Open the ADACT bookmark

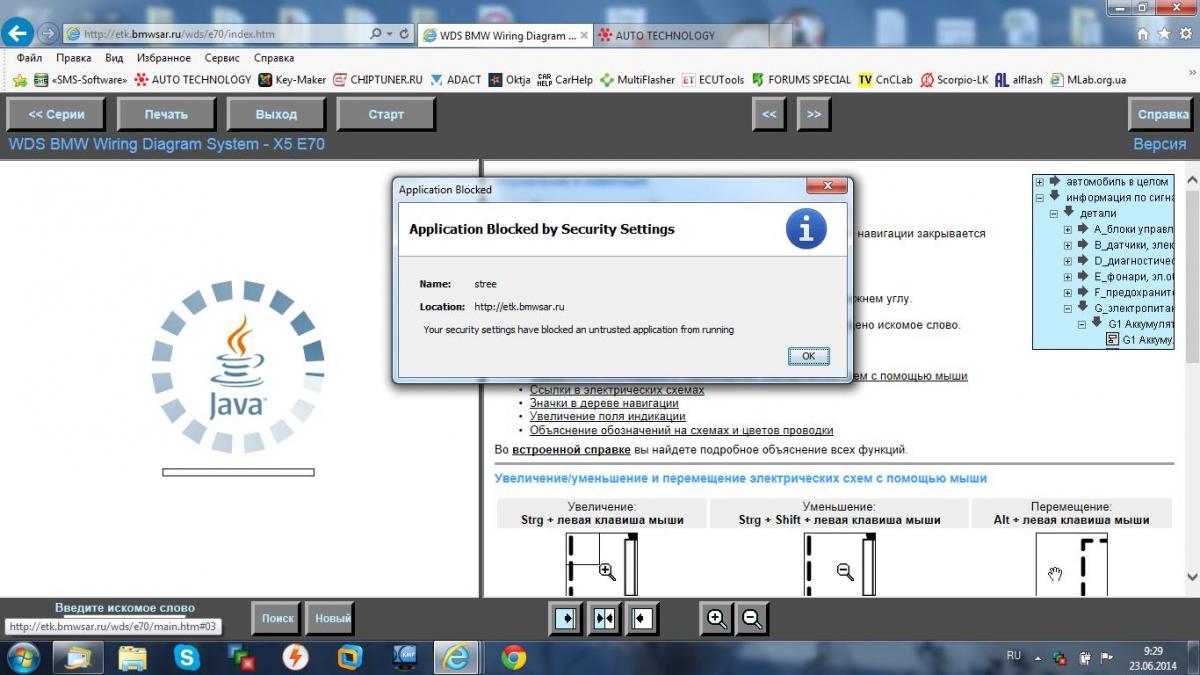point(456,80)
